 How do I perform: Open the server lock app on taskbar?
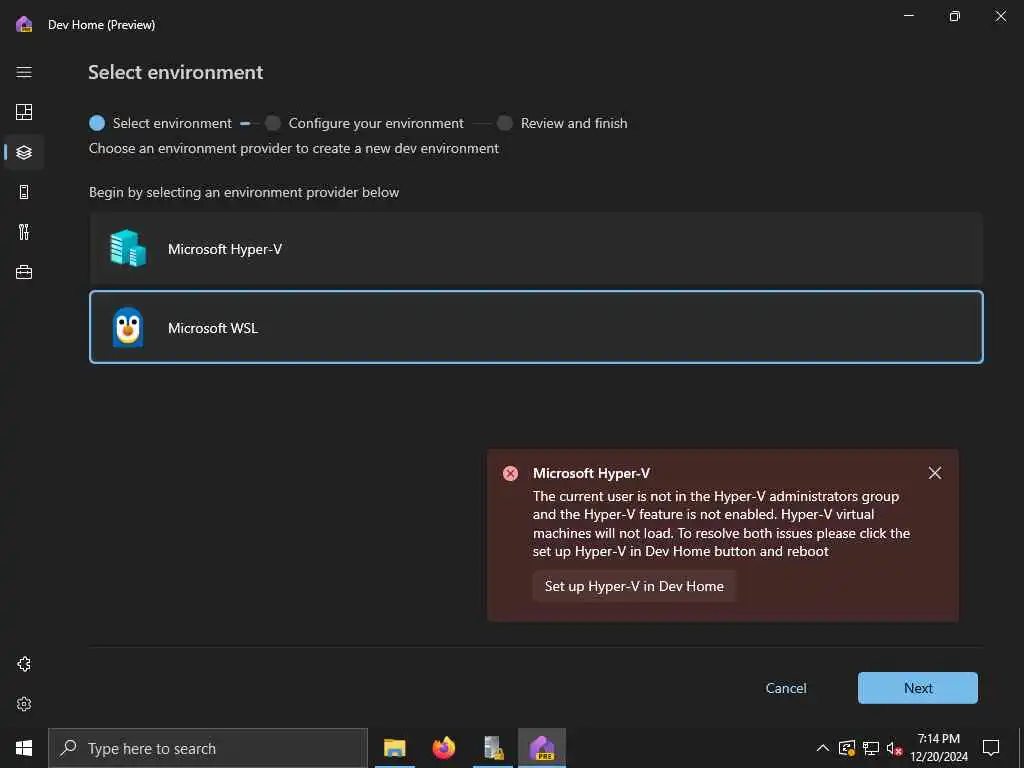coord(493,748)
